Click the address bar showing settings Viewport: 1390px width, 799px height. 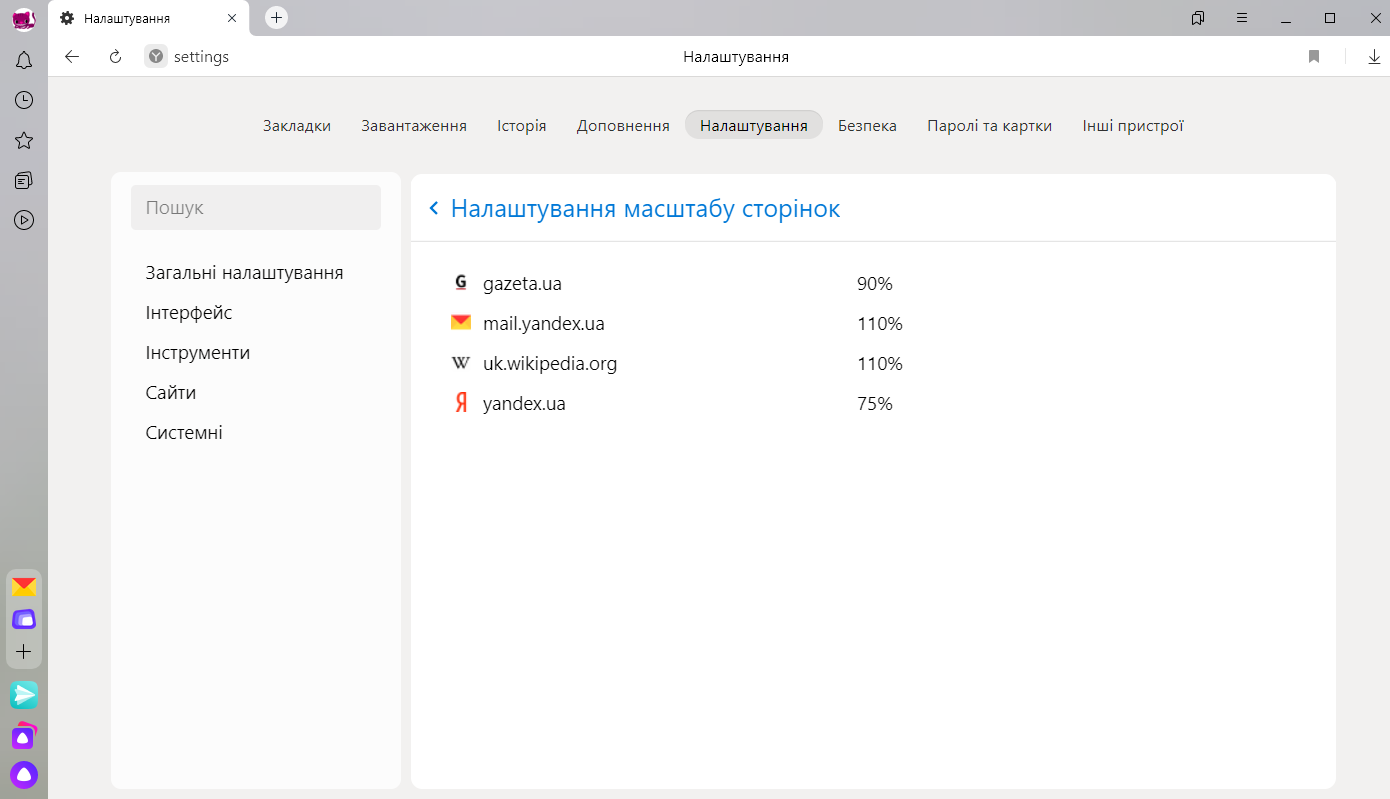point(201,57)
